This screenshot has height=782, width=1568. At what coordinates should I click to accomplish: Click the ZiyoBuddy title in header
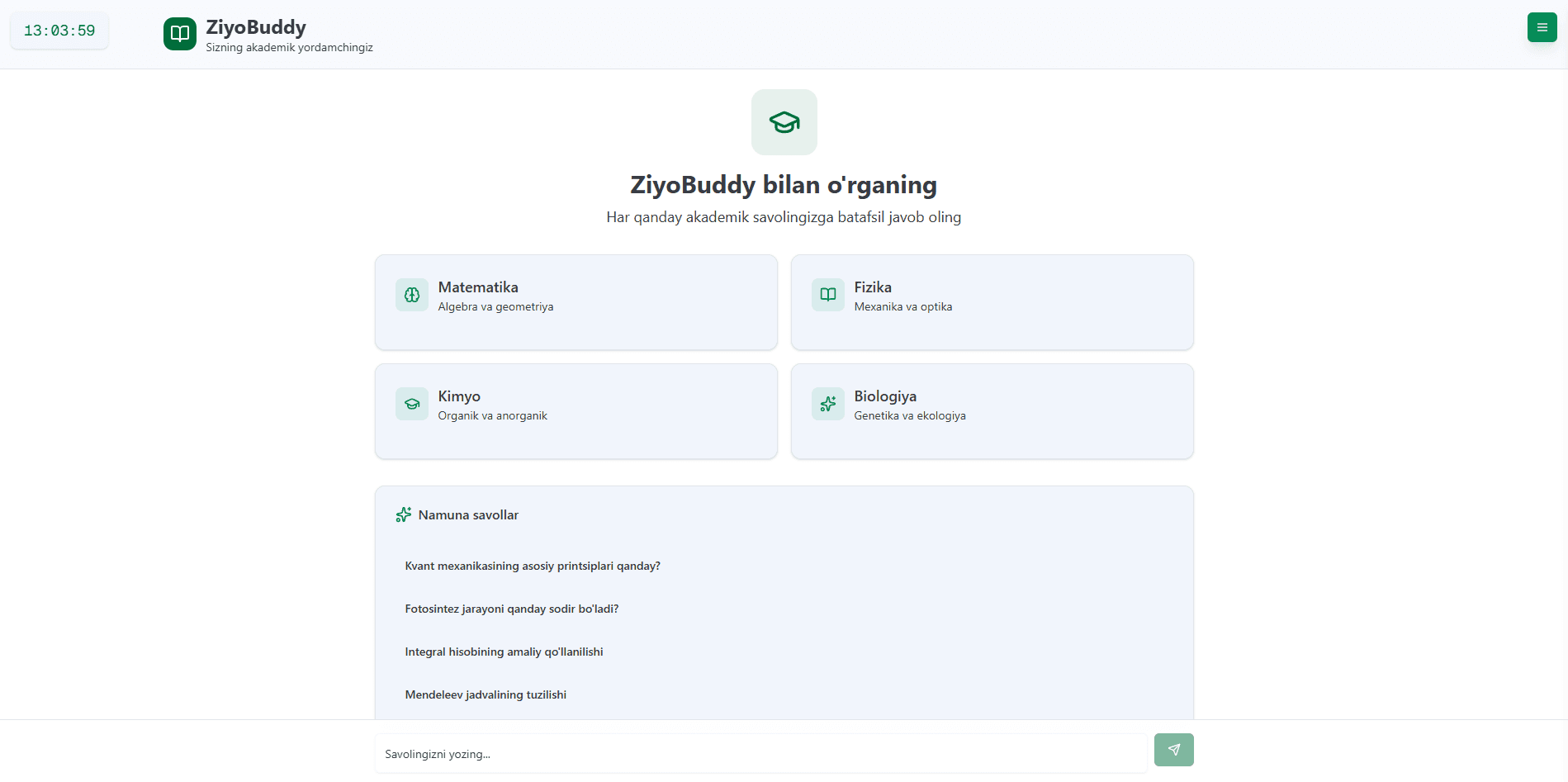point(256,27)
